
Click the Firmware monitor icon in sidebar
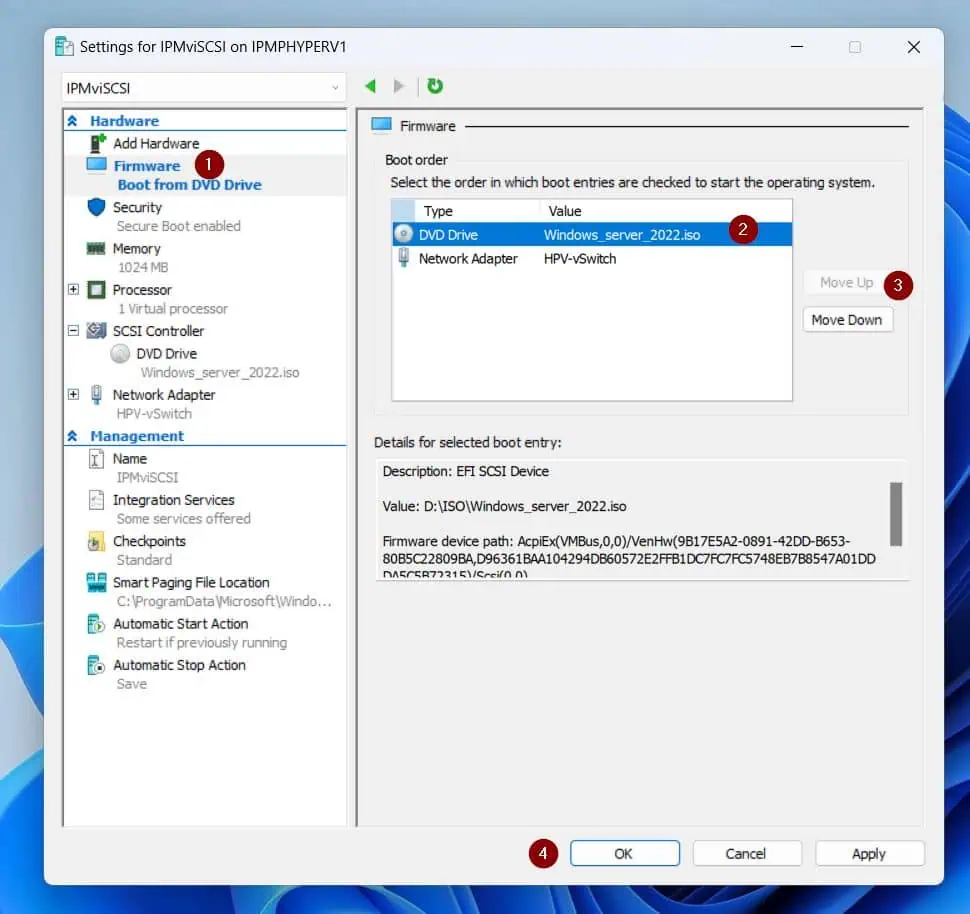pos(97,165)
